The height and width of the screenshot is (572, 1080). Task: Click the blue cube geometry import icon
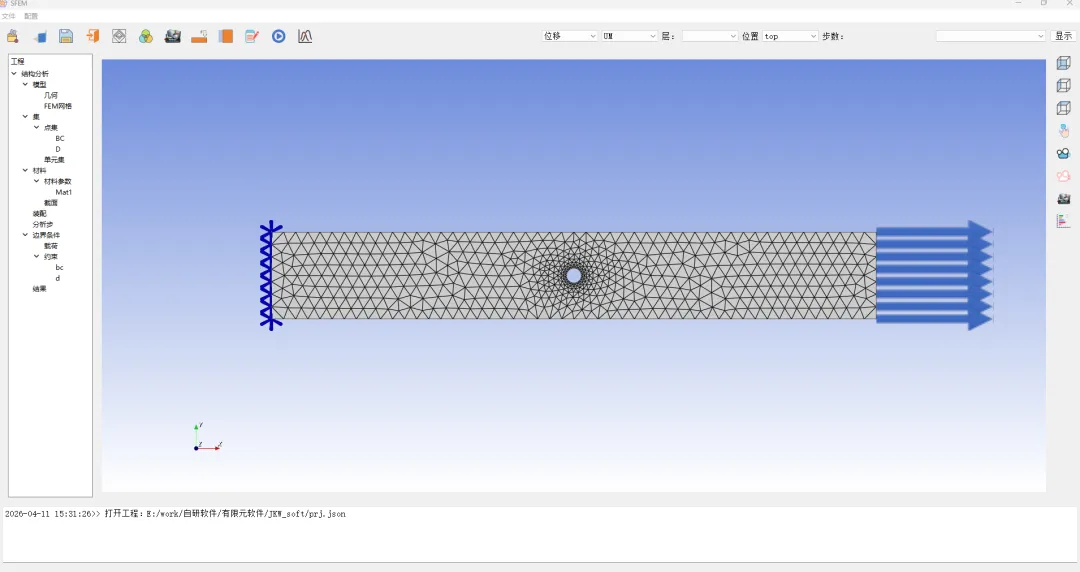[40, 37]
